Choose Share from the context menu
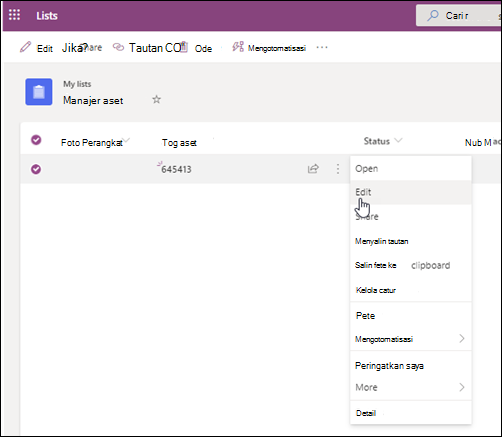 click(x=411, y=217)
